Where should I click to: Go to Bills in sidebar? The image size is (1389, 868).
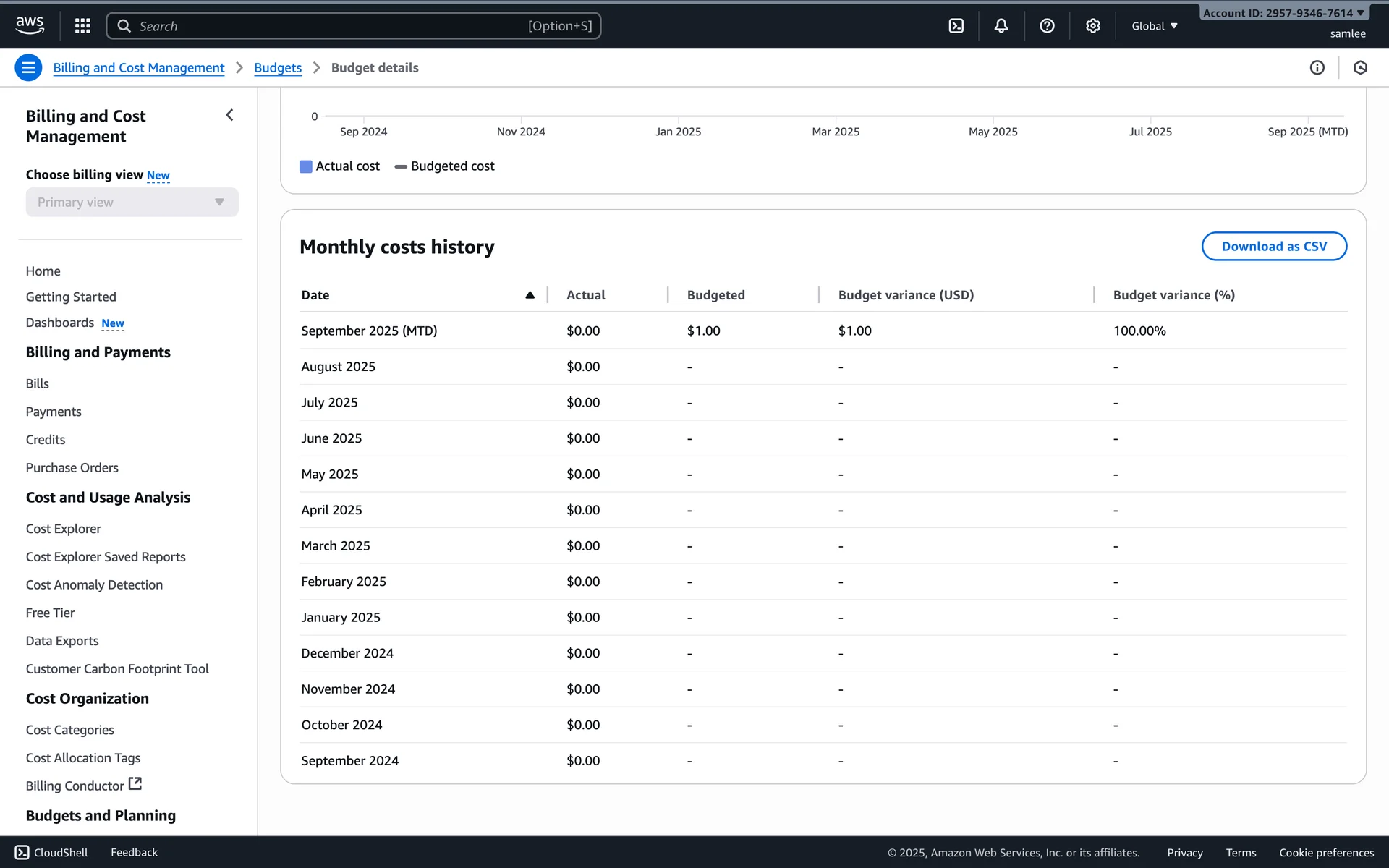38,383
